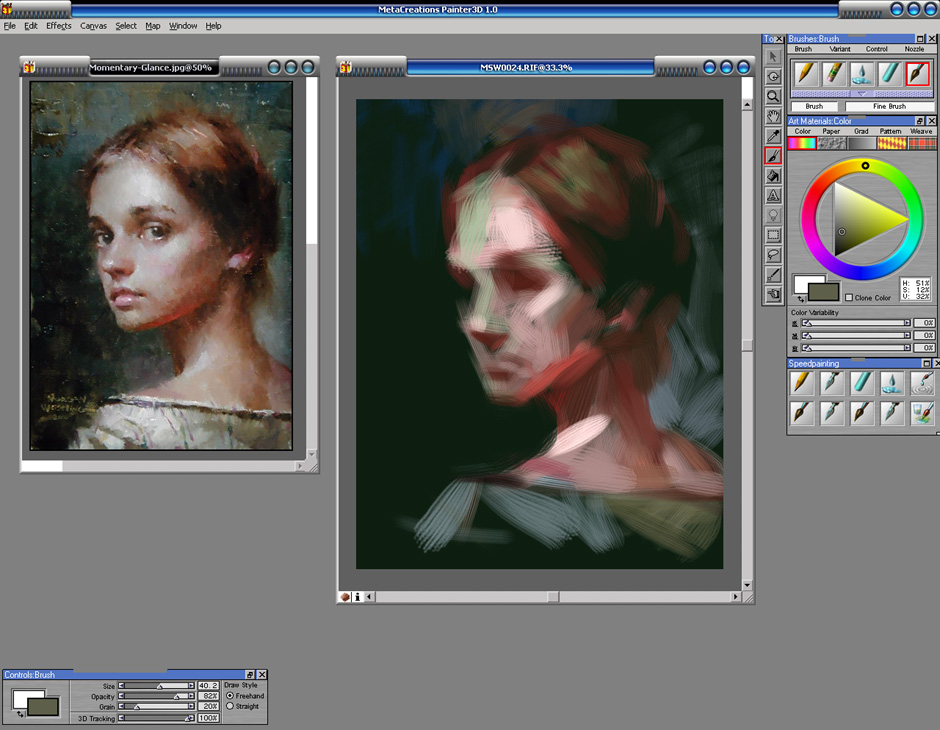Select the rectangular selection tool

tap(773, 235)
